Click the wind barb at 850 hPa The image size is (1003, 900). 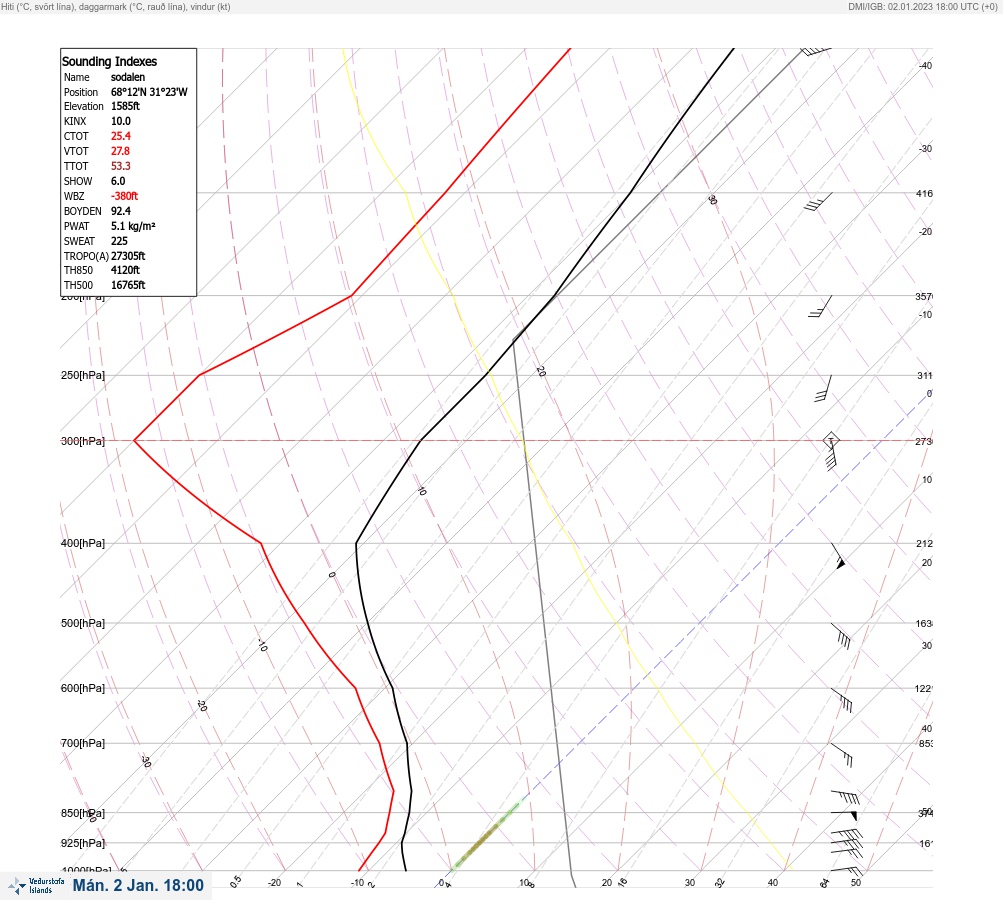click(x=844, y=814)
